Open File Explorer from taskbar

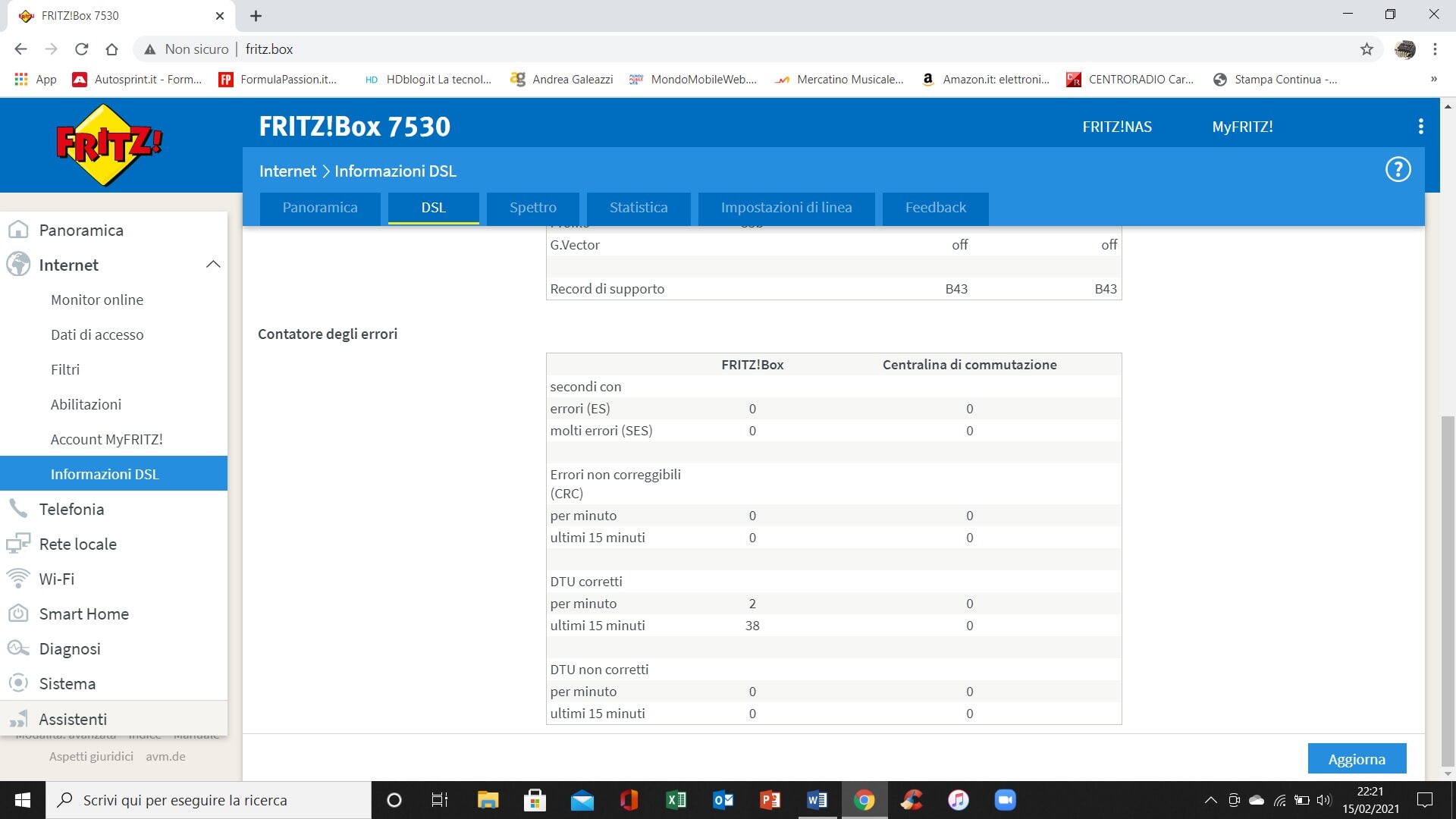[488, 800]
